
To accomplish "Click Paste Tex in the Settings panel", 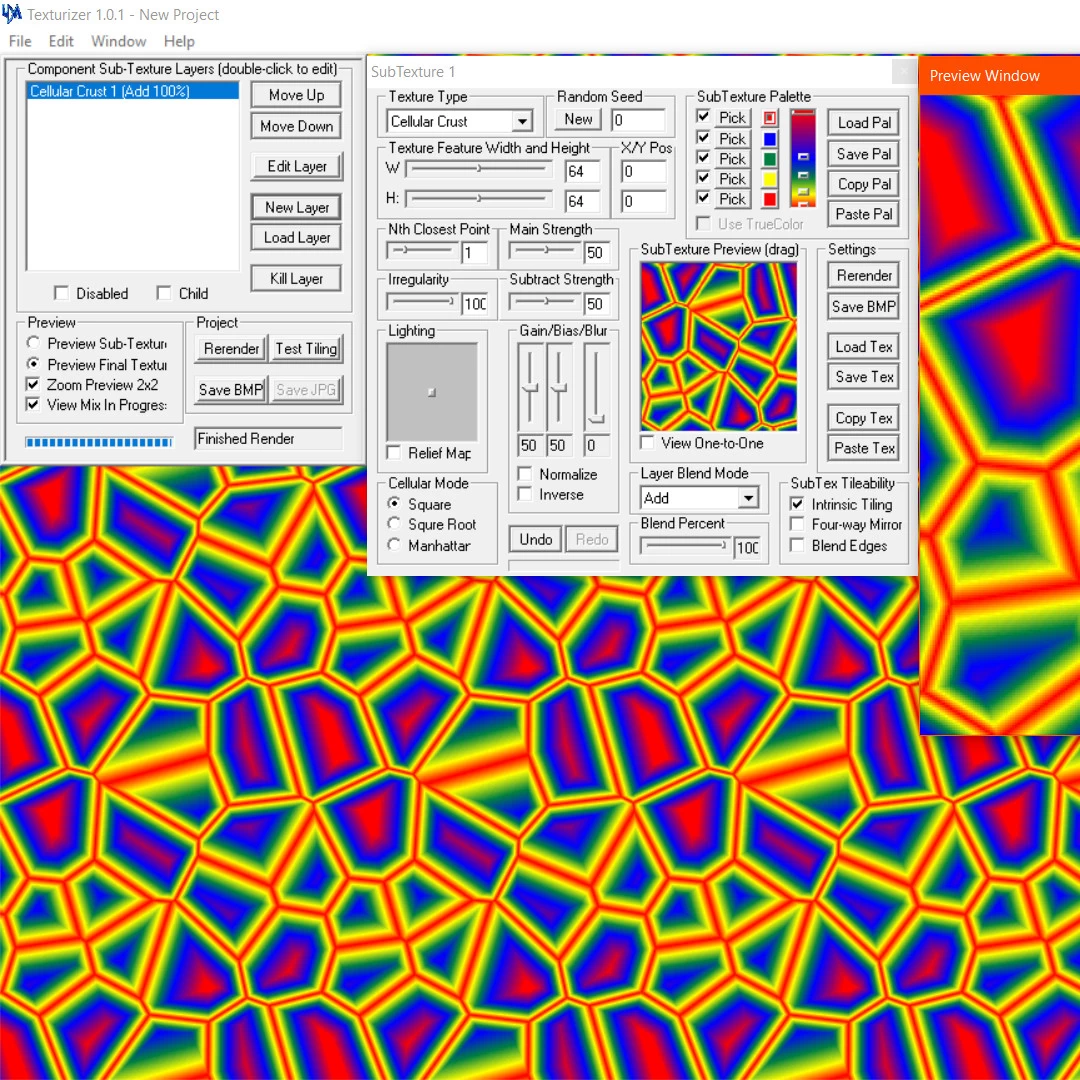I will (x=862, y=447).
